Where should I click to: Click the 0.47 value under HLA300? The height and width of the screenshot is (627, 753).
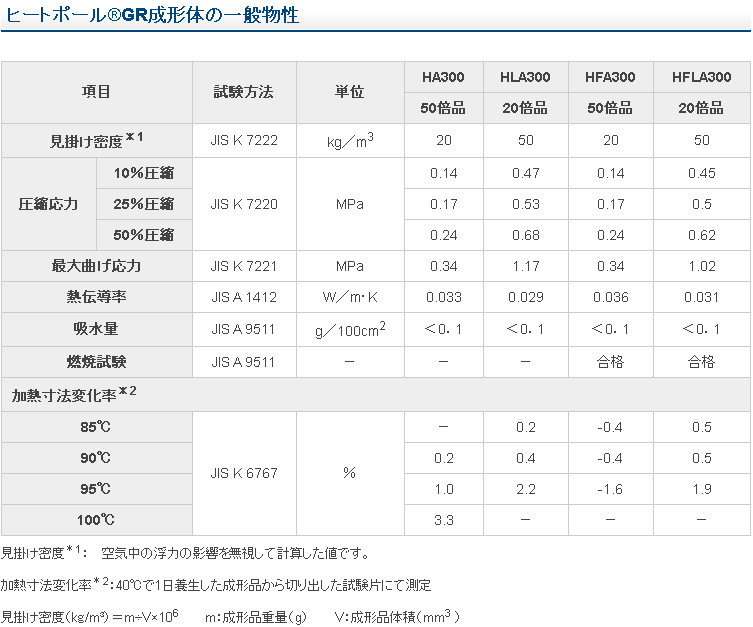point(525,173)
